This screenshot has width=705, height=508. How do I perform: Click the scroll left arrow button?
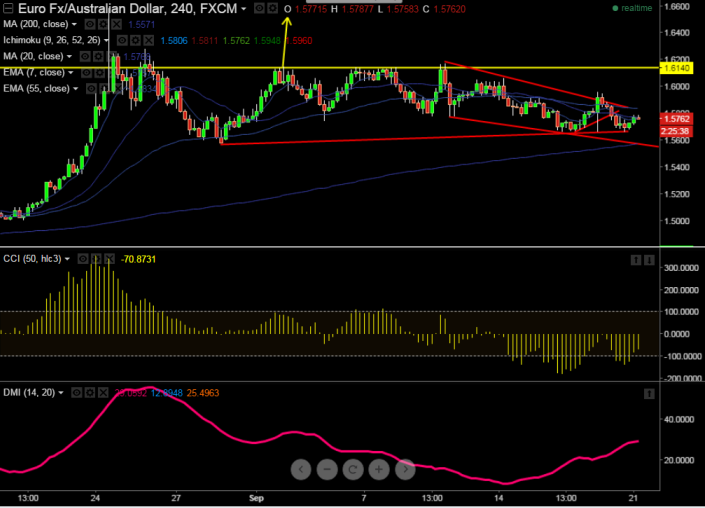click(x=301, y=469)
